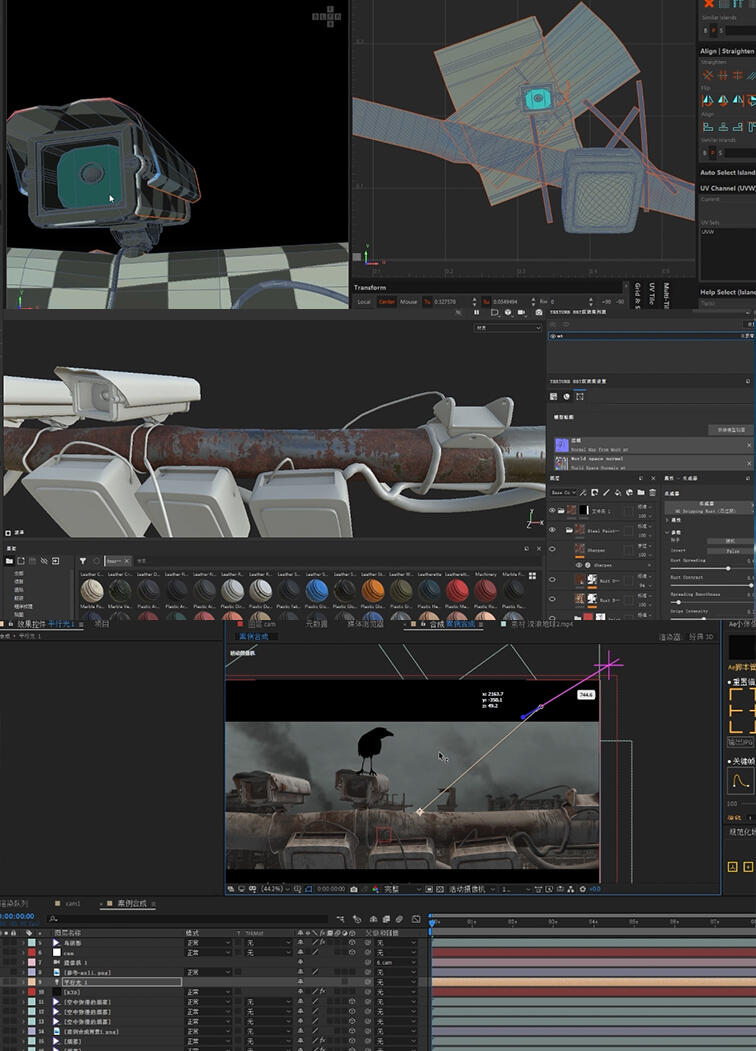The image size is (756, 1051).
Task: Click the bake mesh maps button
Action: (730, 429)
